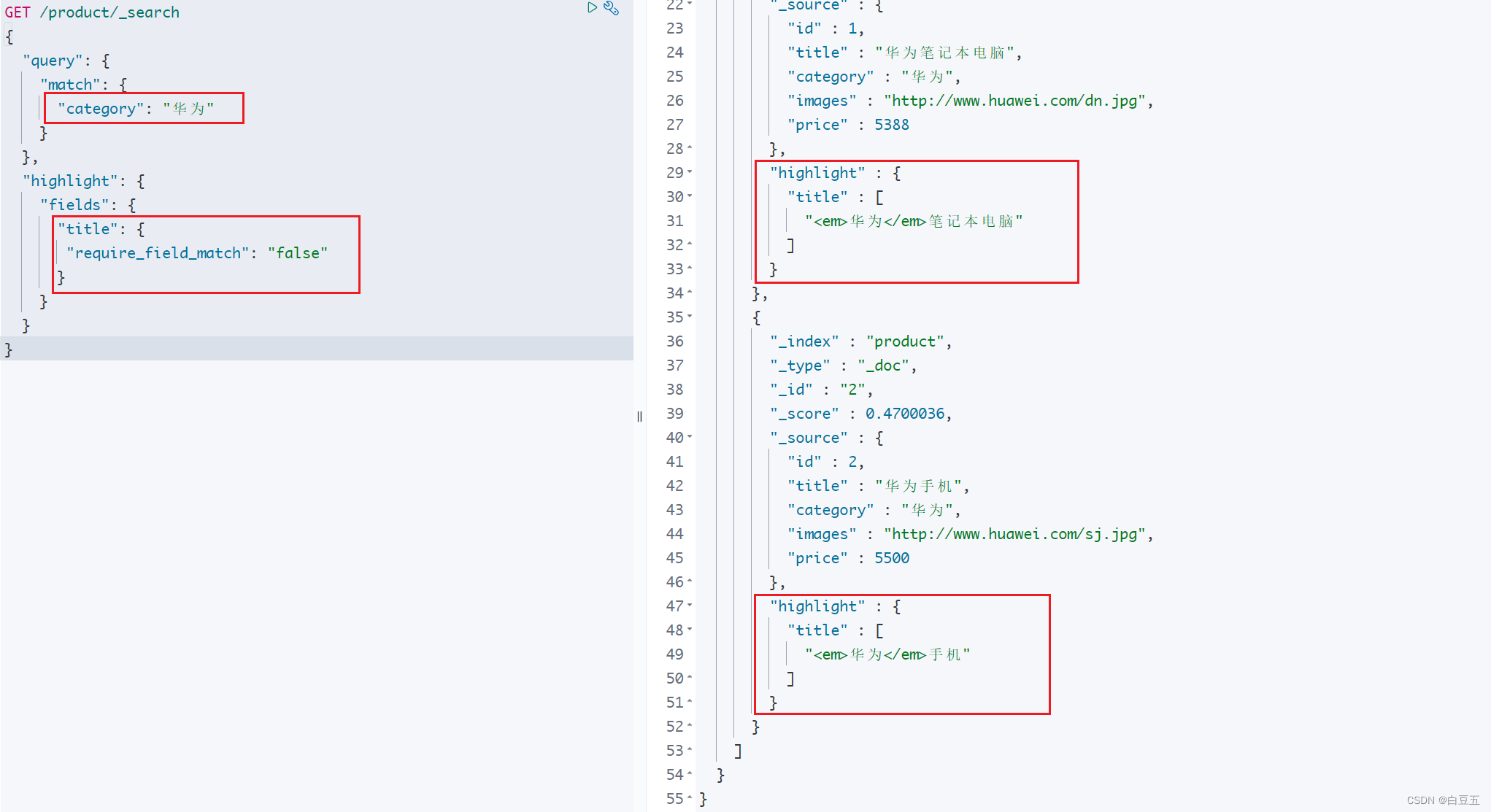This screenshot has width=1491, height=812.
Task: Click the GET /product/_search request line
Action: [92, 12]
